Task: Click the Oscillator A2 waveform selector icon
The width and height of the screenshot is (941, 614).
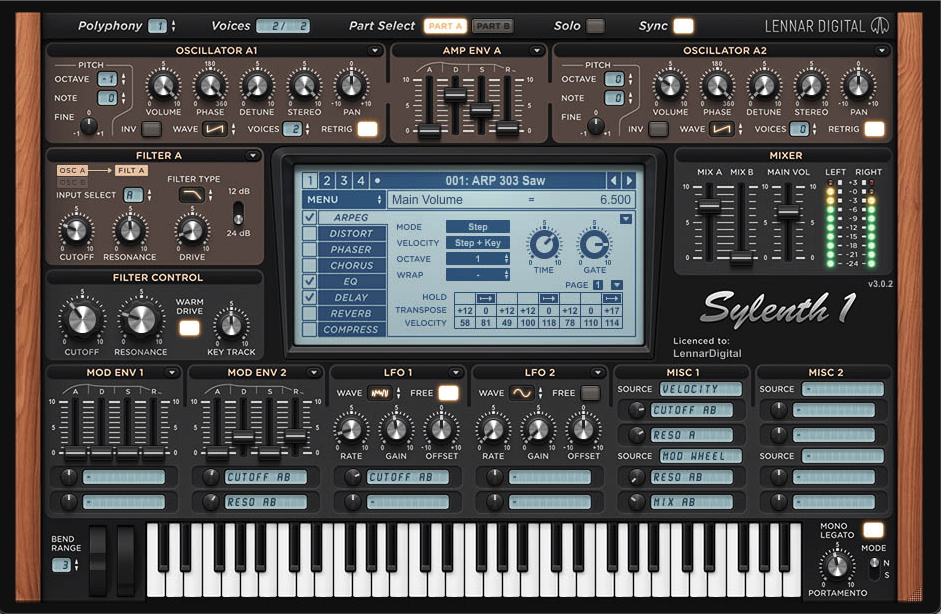Action: tap(720, 128)
